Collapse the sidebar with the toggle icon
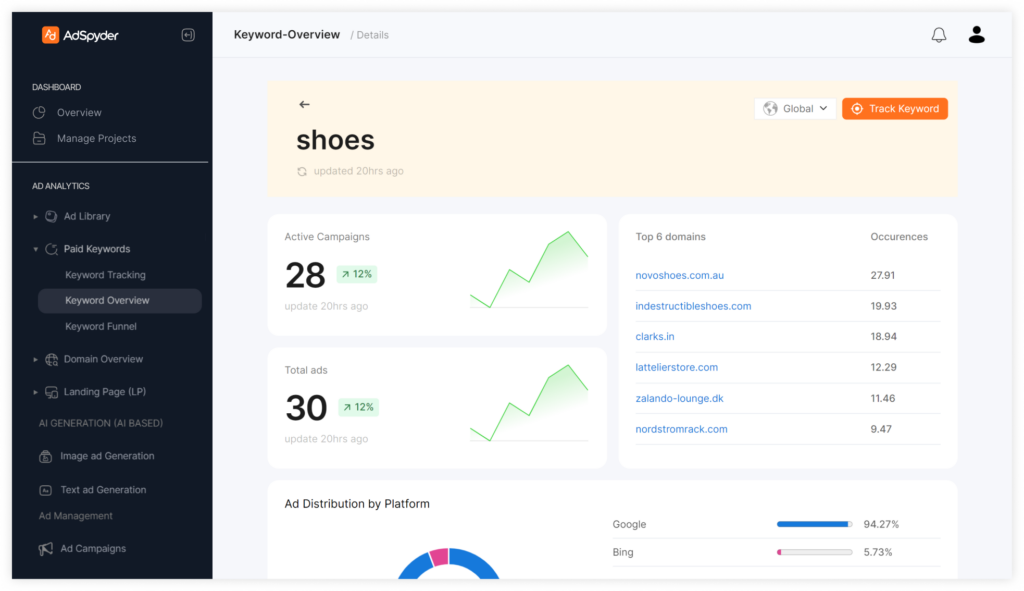Viewport: 1024px width, 591px height. coord(188,35)
